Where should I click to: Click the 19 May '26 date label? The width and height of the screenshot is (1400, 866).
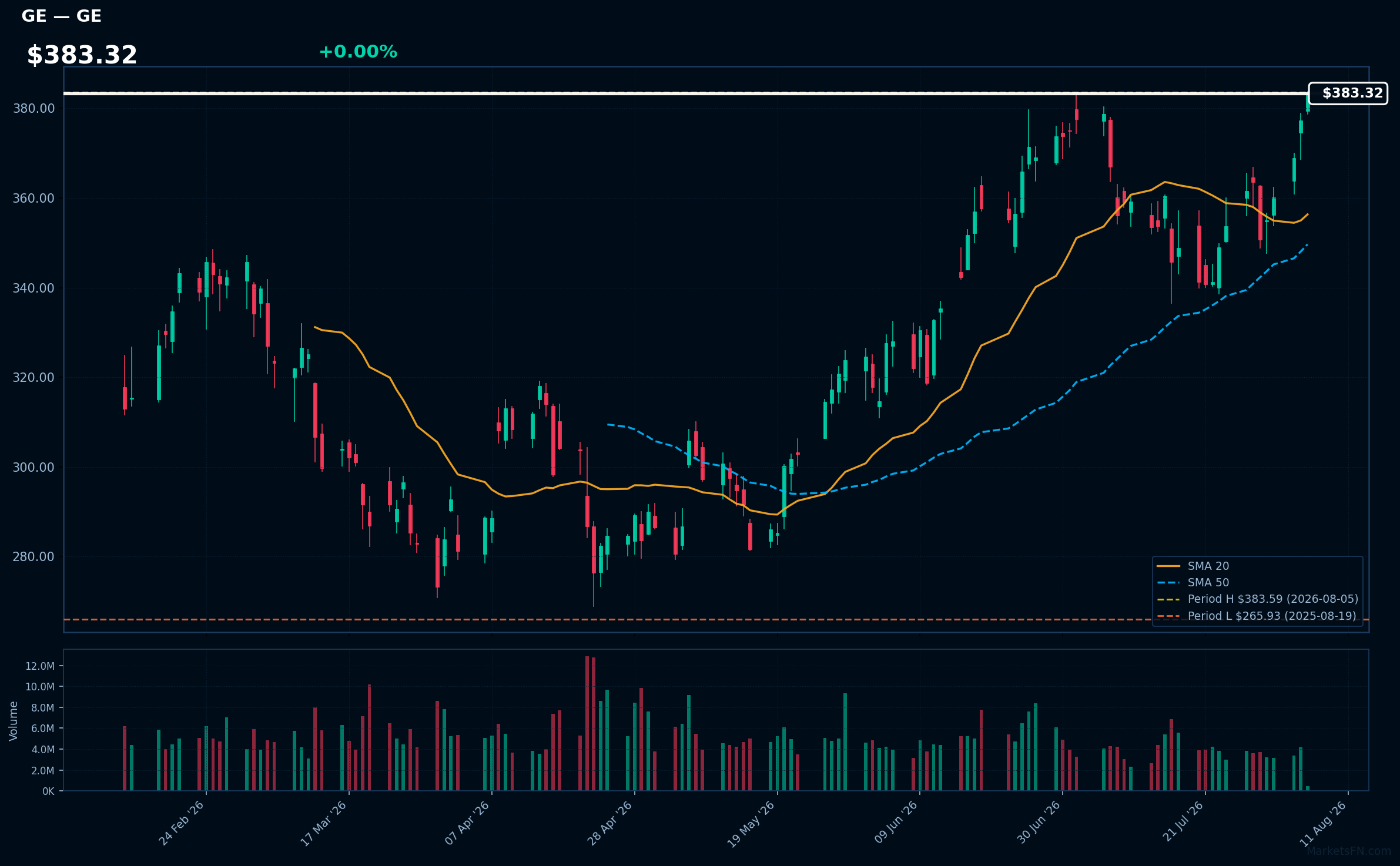pyautogui.click(x=751, y=824)
